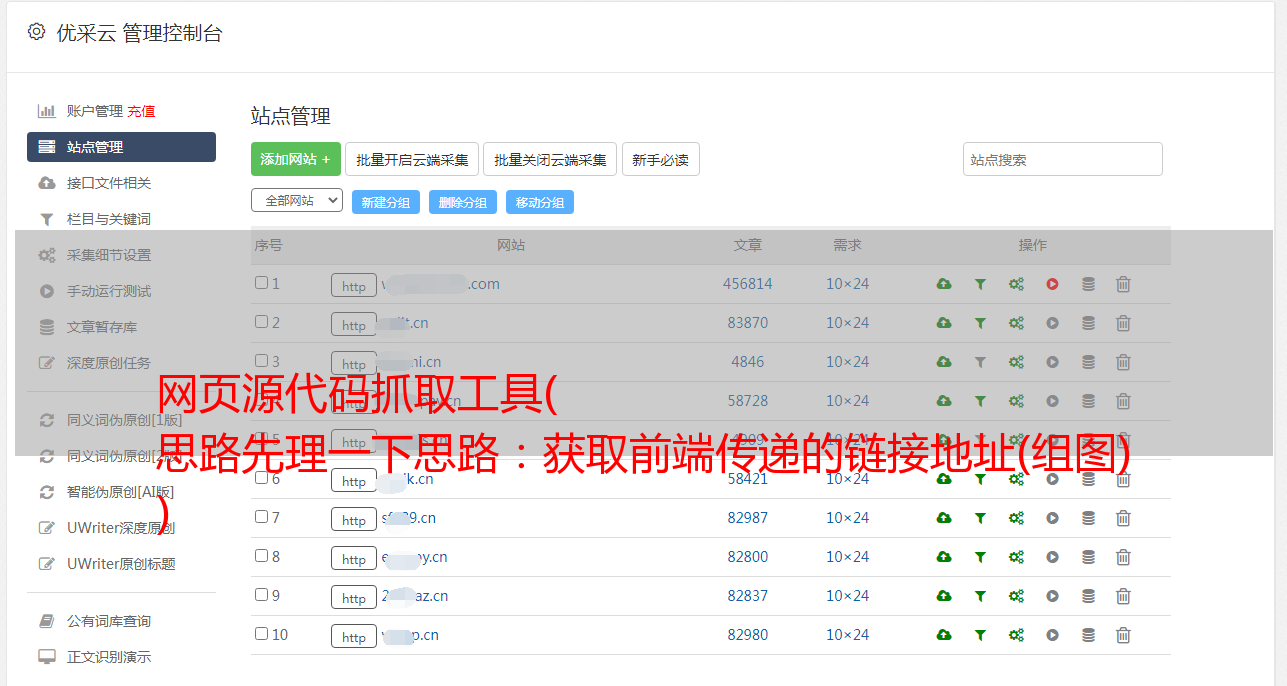1287x686 pixels.
Task: Open 智能伪原创[AI版] sidebar item
Action: tap(120, 492)
